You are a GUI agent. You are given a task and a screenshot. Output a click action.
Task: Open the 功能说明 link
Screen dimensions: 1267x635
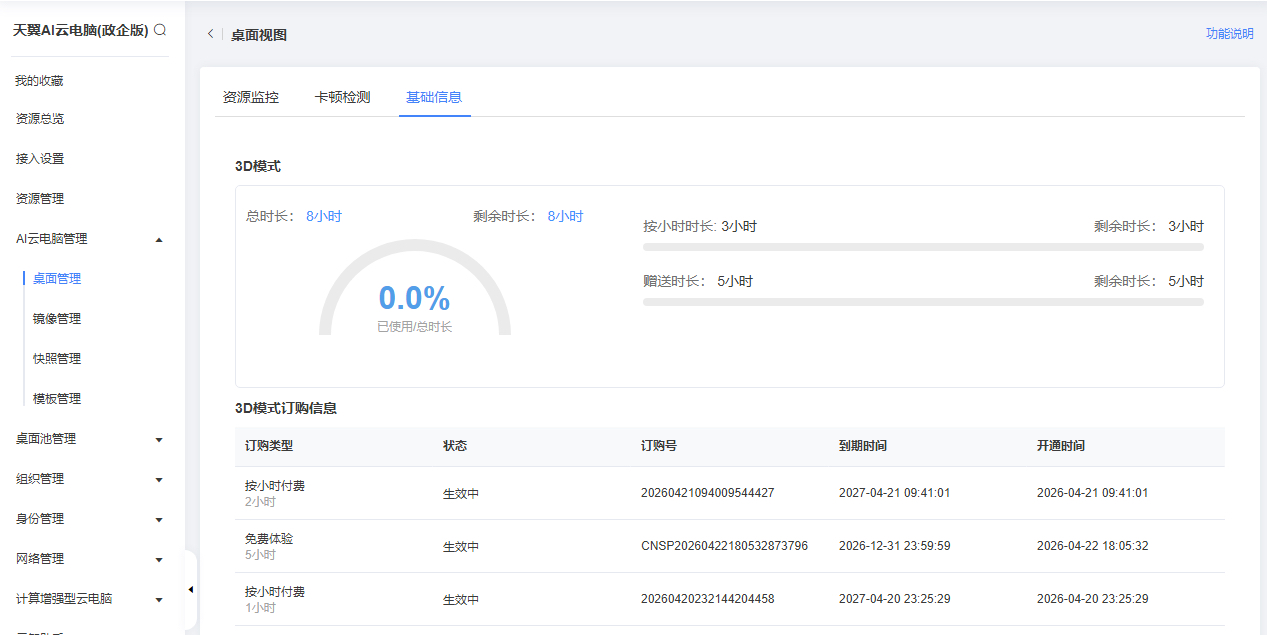coord(1229,34)
